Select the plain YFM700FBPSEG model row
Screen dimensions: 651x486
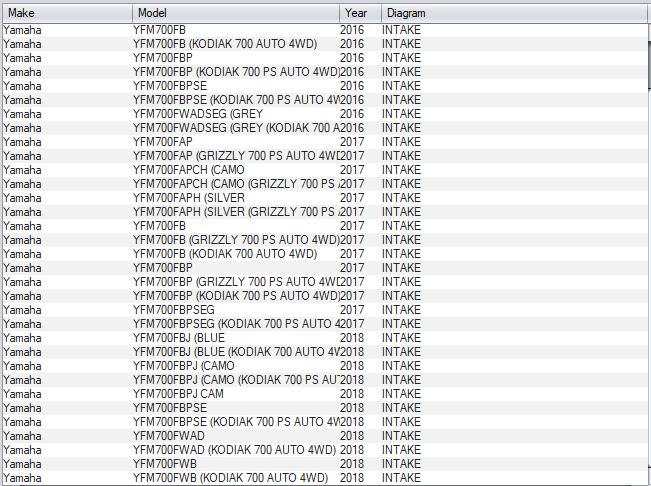[x=325, y=310]
